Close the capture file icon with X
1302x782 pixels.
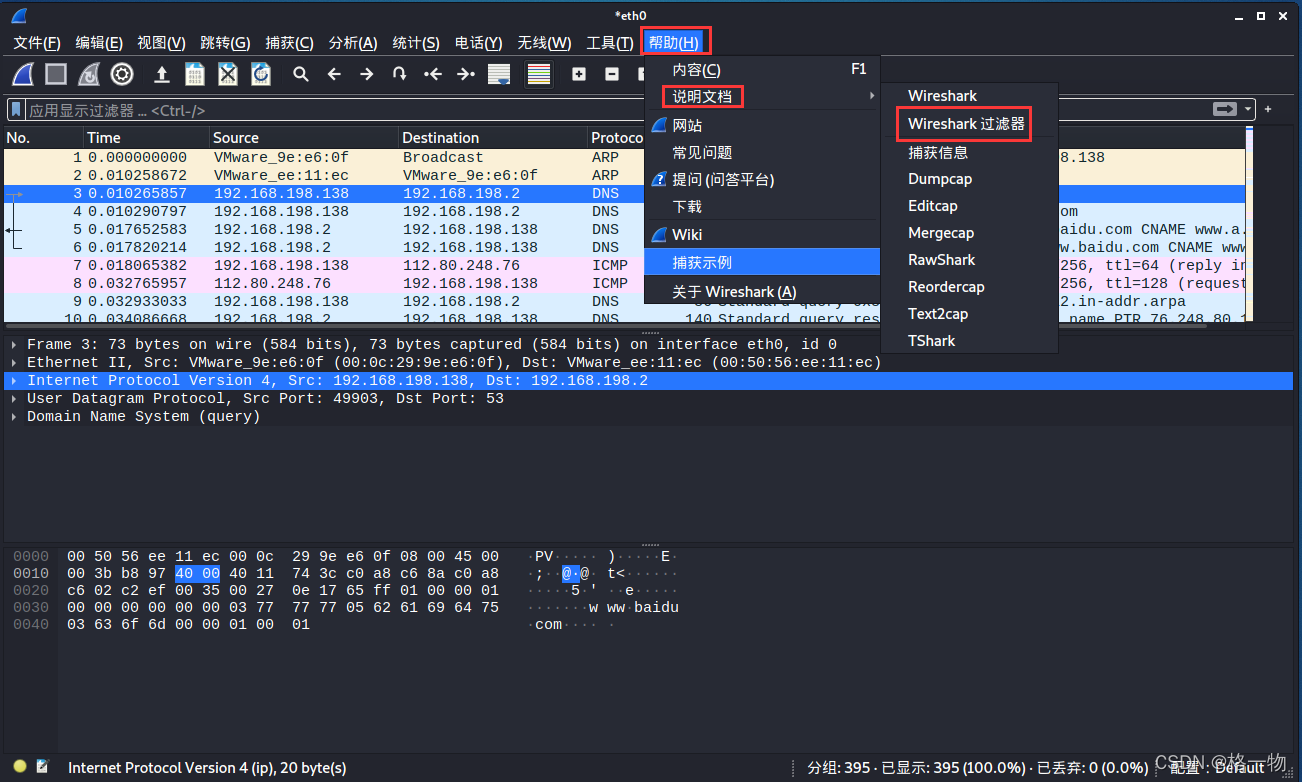tap(228, 74)
